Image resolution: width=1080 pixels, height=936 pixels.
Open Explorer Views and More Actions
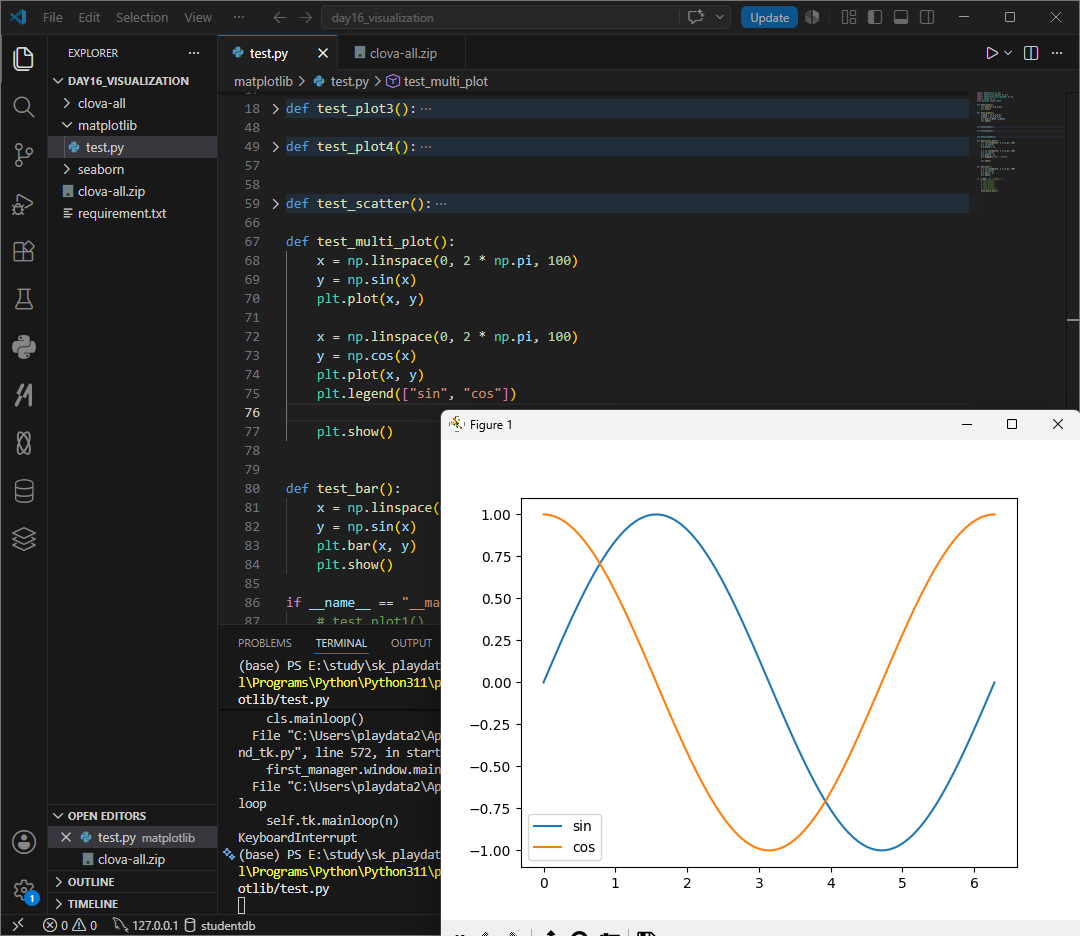tap(194, 53)
